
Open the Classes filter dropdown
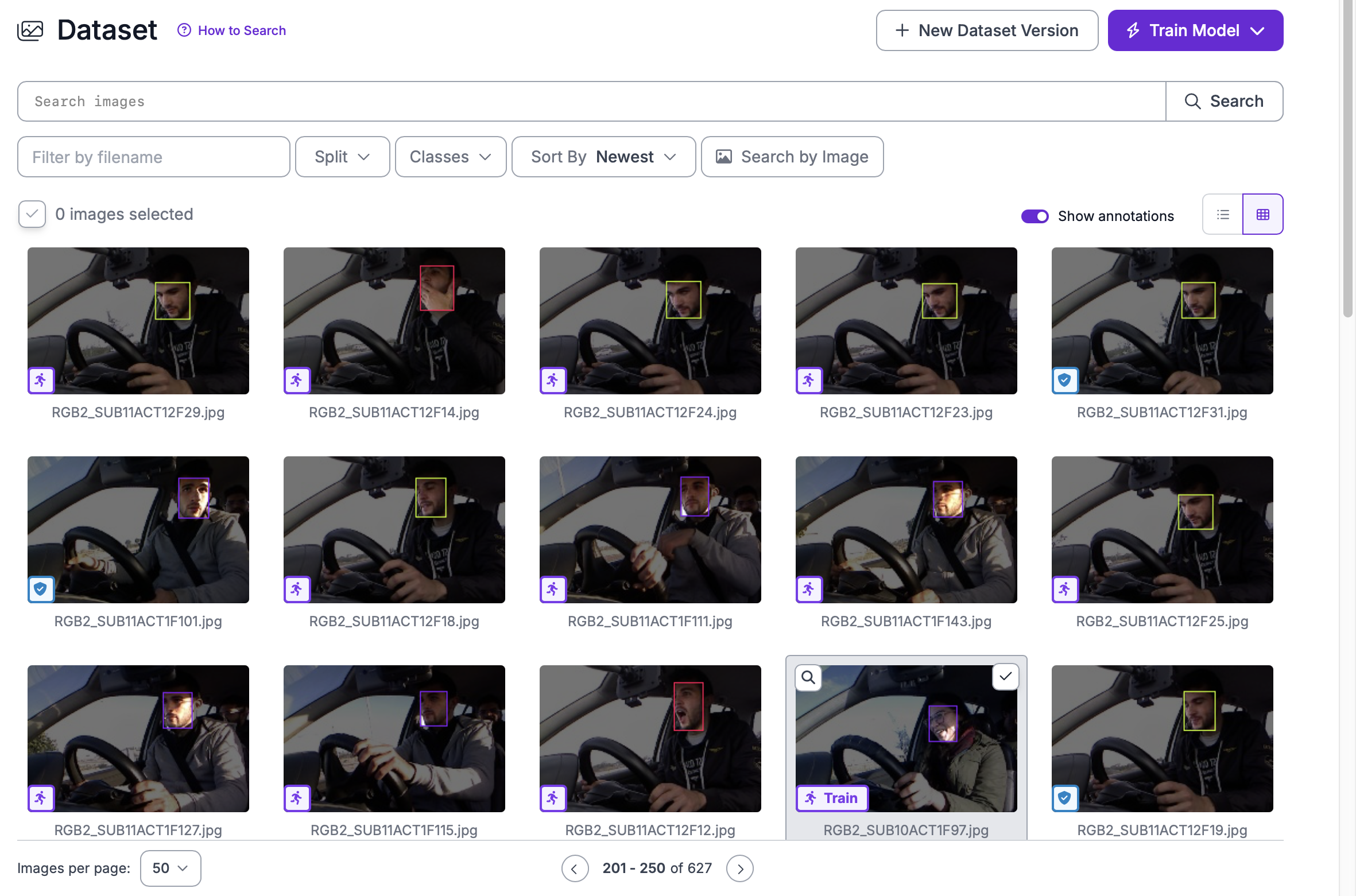click(450, 156)
